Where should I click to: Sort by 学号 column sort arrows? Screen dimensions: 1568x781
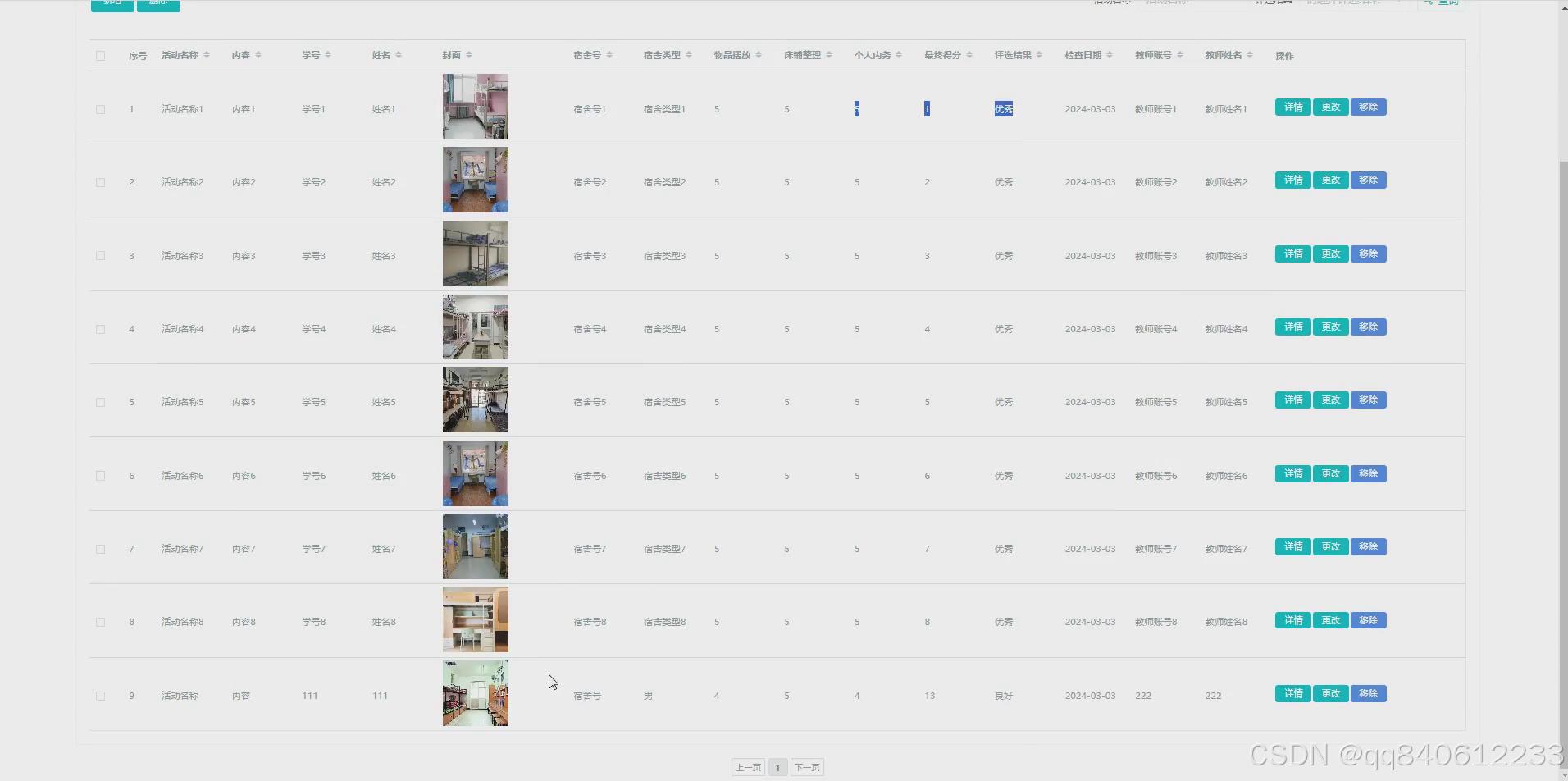tap(328, 55)
